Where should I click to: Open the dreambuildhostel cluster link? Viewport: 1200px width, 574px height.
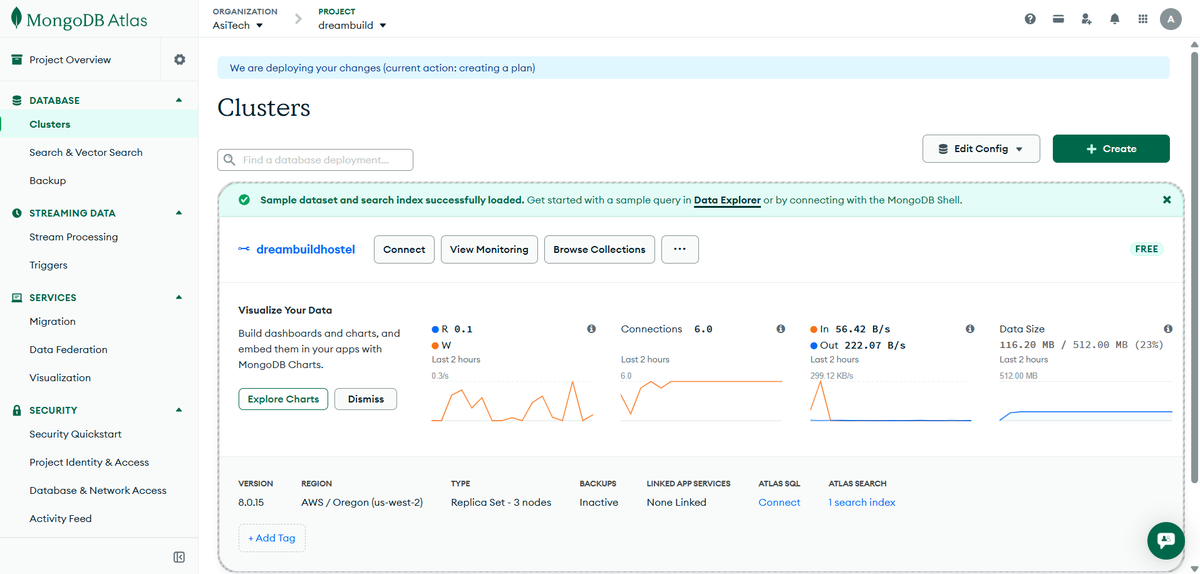click(x=306, y=250)
